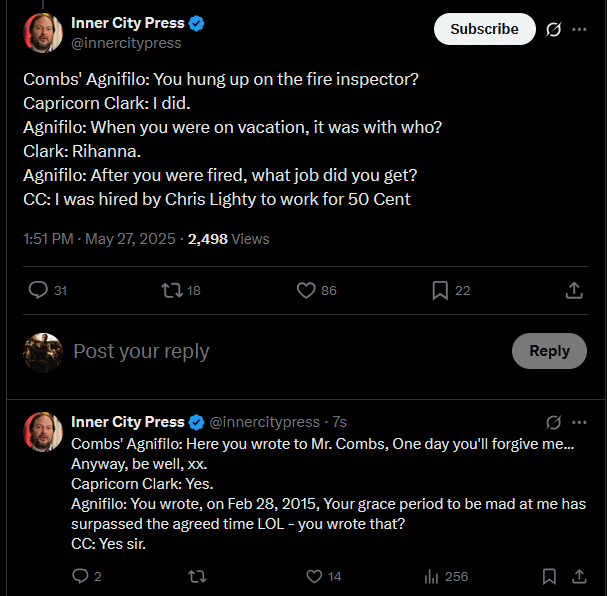This screenshot has height=596, width=607.
Task: Bookmark the second Inner City Press post
Action: point(549,576)
